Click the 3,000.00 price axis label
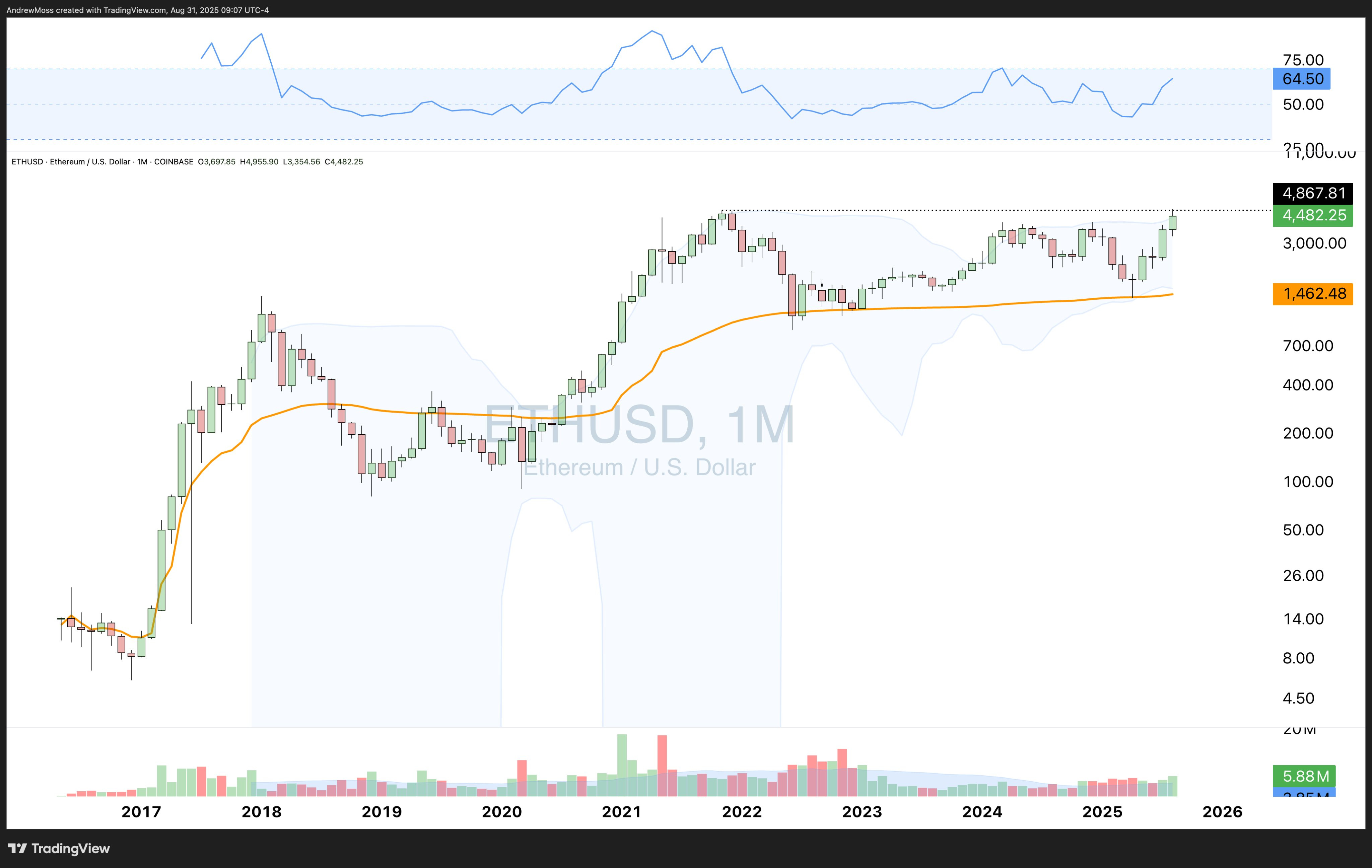Viewport: 1372px width, 868px height. pos(1314,243)
